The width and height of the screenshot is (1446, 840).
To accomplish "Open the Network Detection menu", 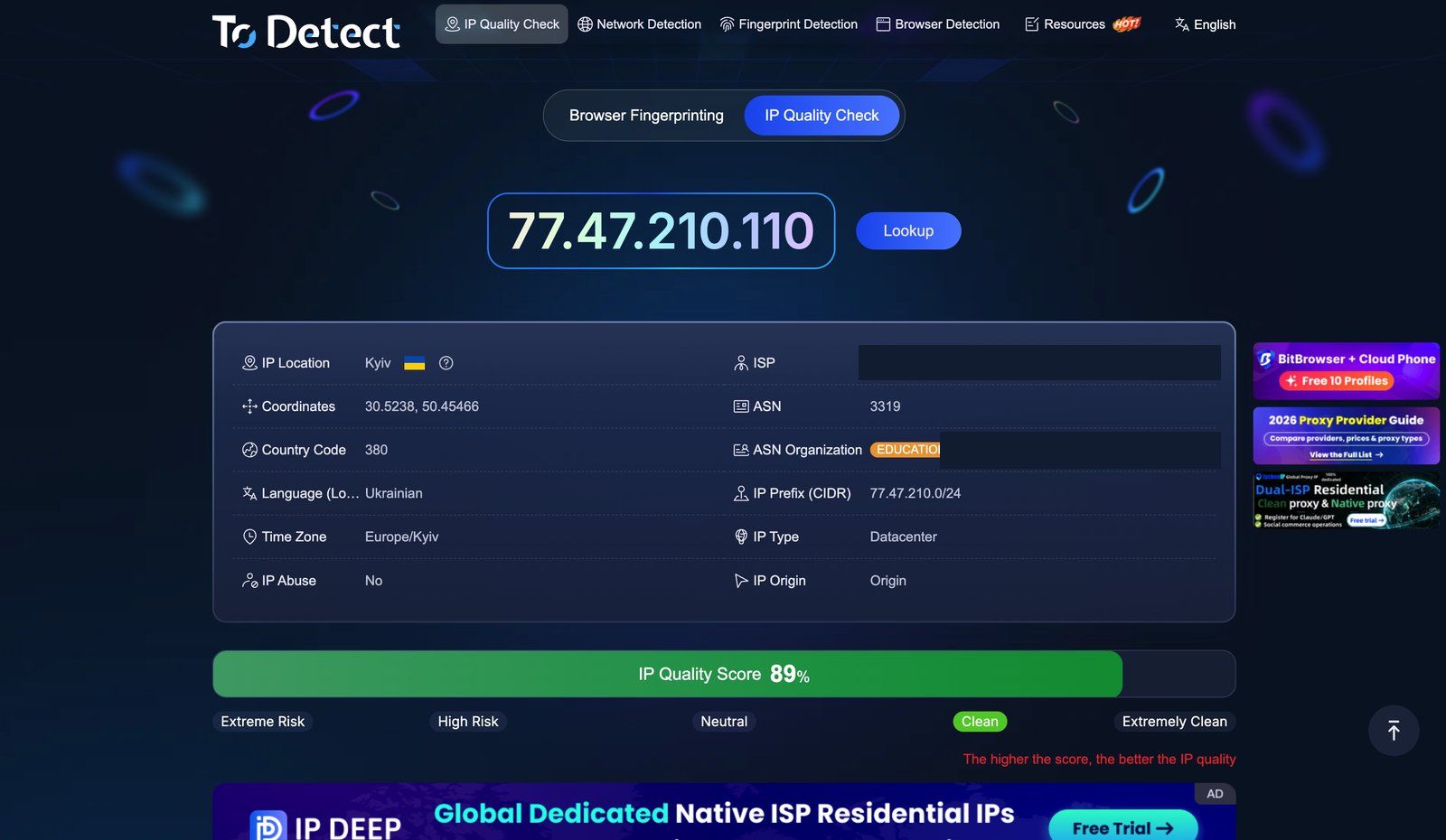I will (639, 24).
